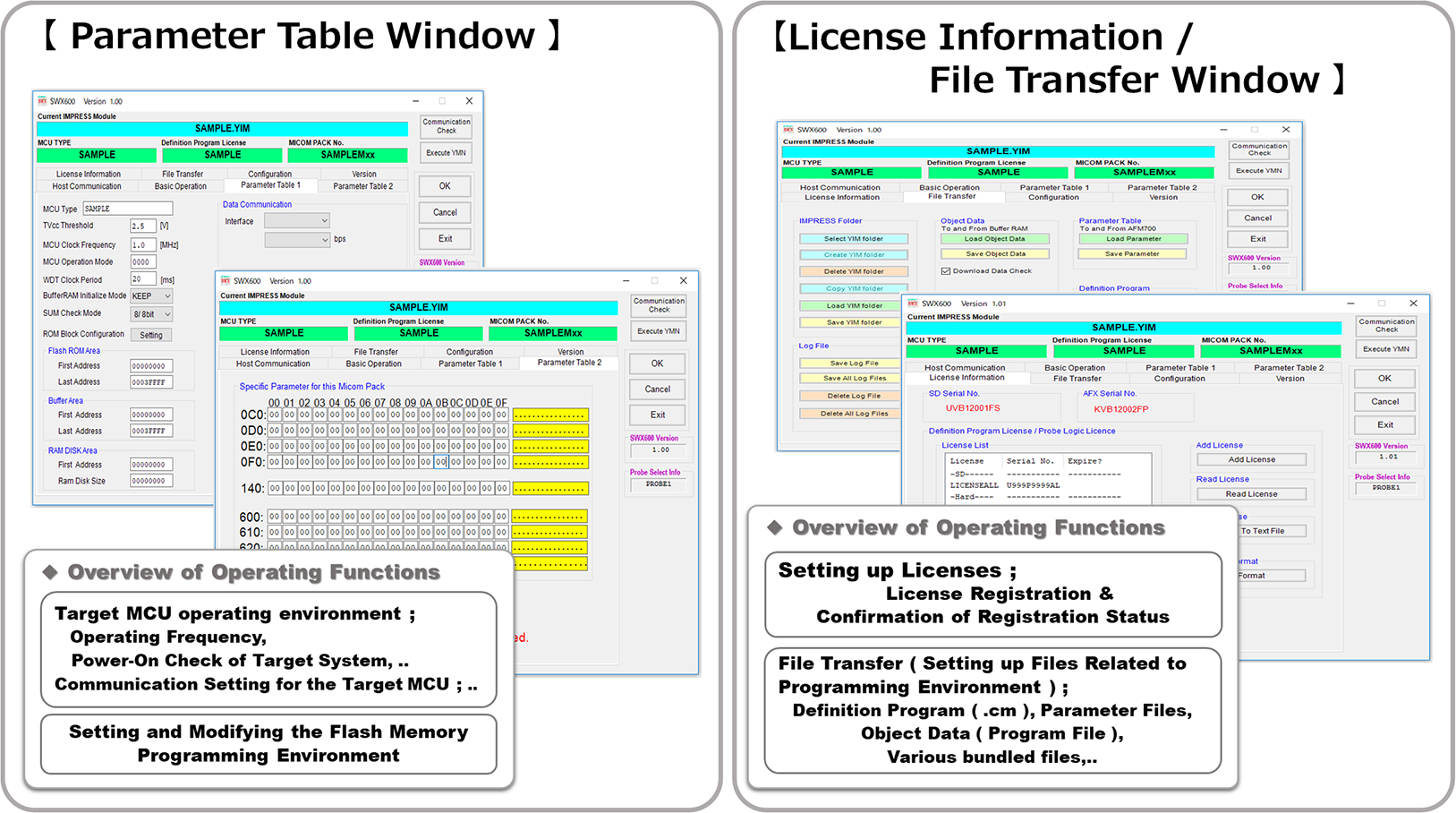This screenshot has width=1456, height=813.
Task: Click the To Text File button
Action: [x=1270, y=531]
